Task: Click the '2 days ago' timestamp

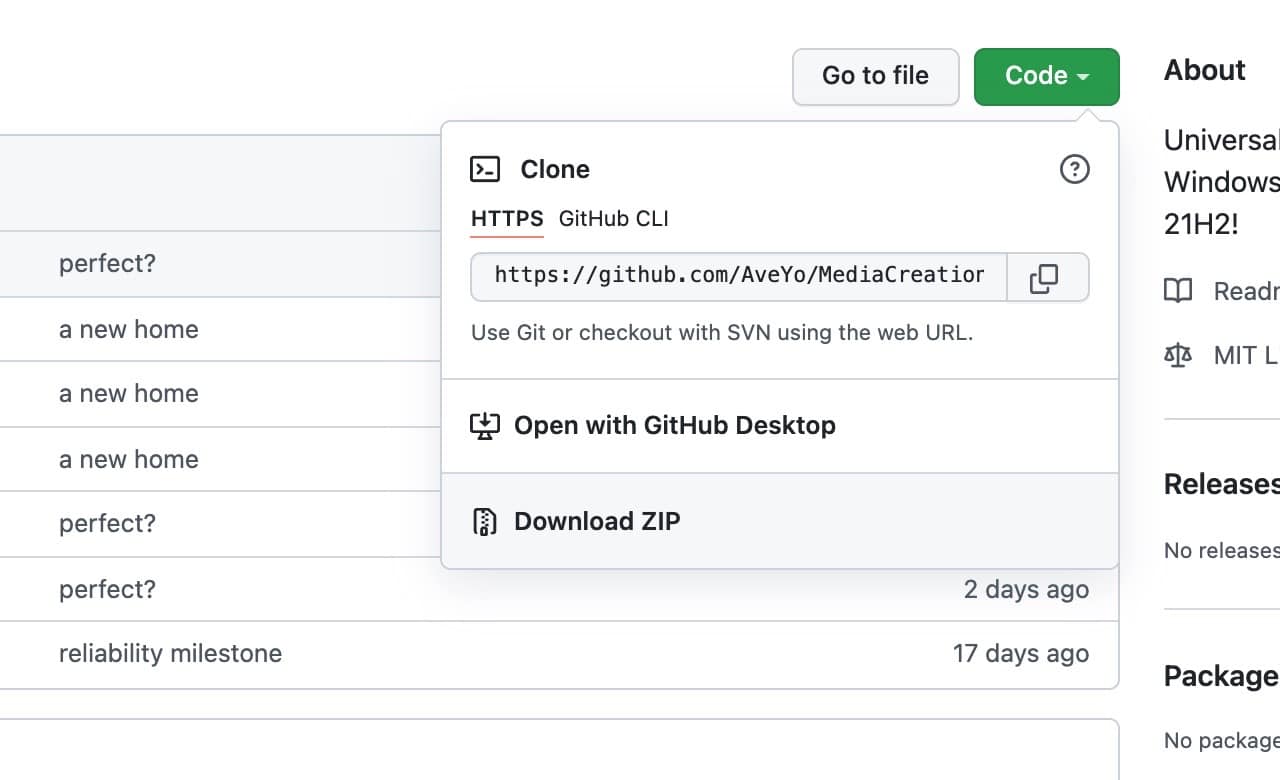Action: coord(1026,589)
